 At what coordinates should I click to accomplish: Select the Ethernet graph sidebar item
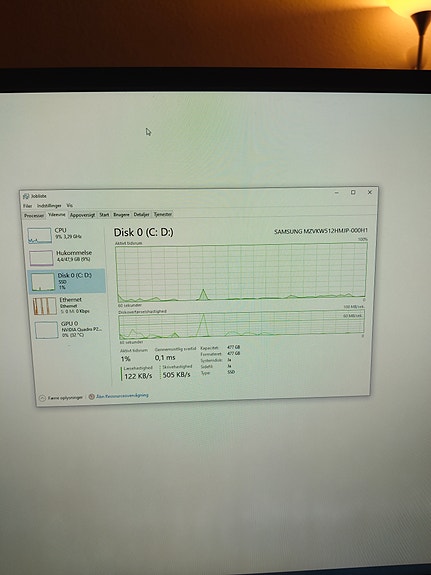click(x=67, y=305)
